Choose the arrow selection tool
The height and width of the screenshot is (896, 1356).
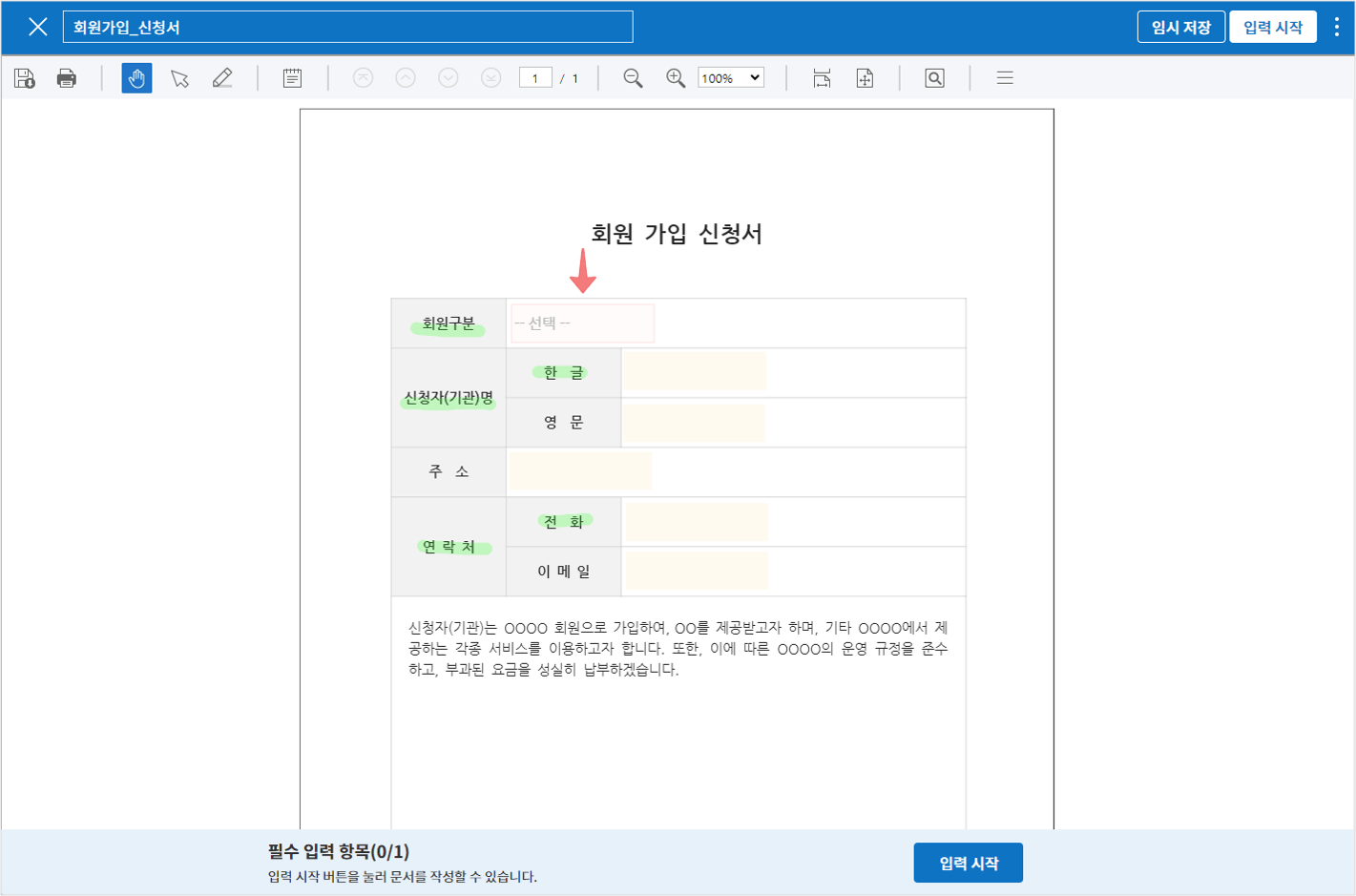(x=179, y=78)
